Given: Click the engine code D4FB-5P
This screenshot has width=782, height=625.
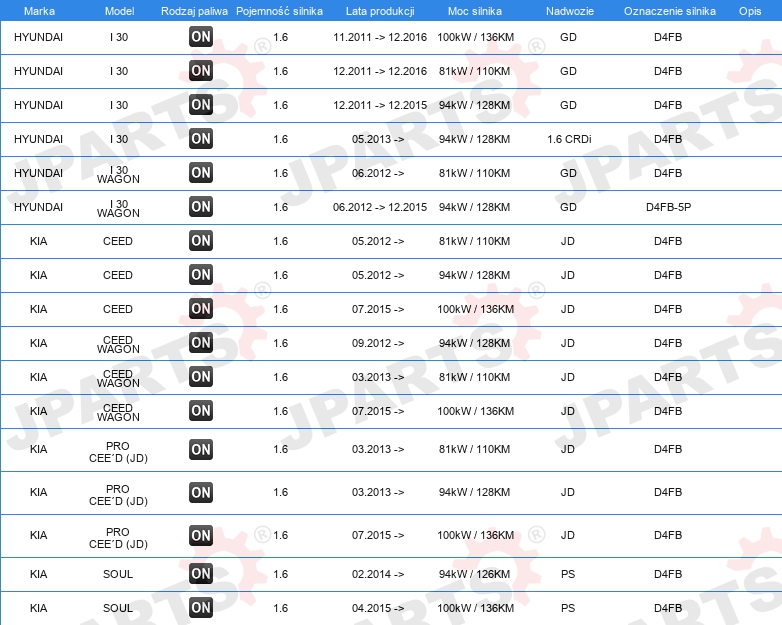Looking at the screenshot, I should (x=668, y=207).
